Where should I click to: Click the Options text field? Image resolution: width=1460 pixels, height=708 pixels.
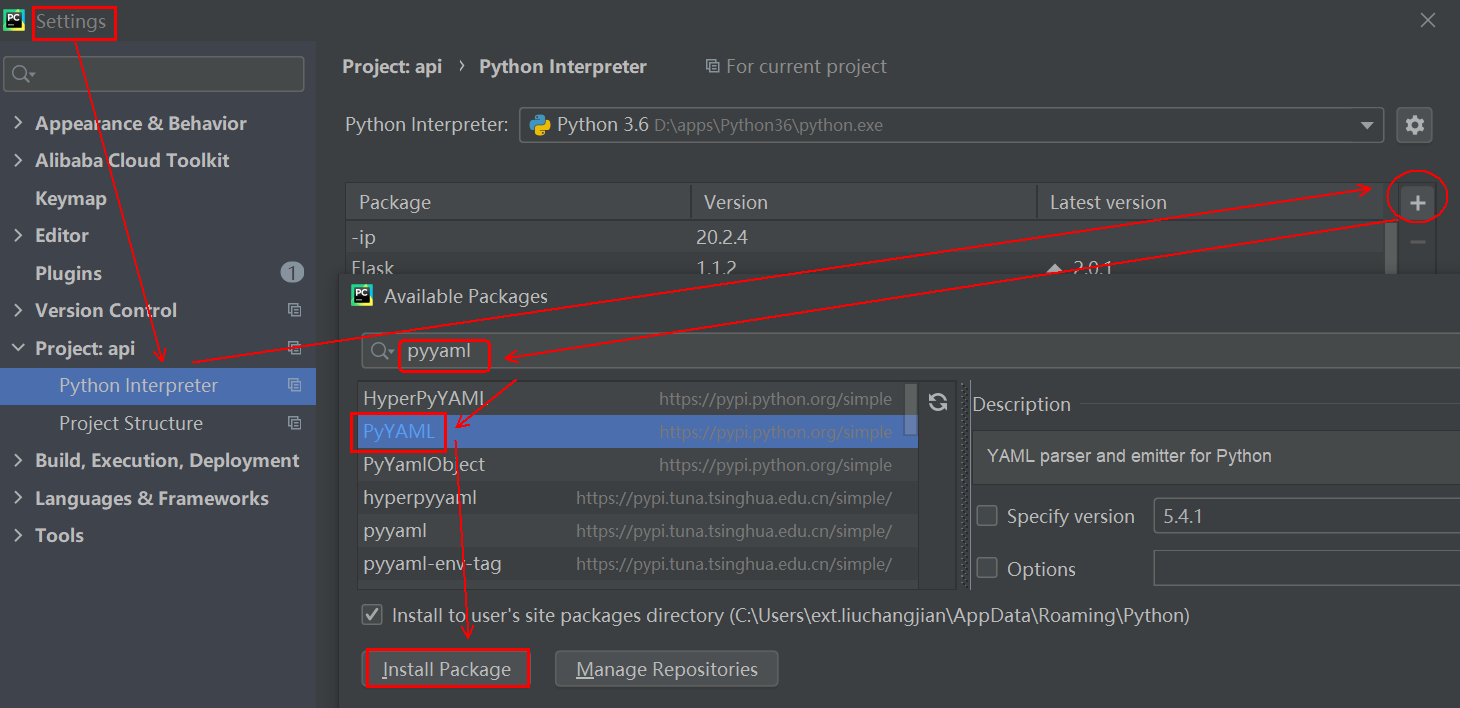[x=1306, y=568]
